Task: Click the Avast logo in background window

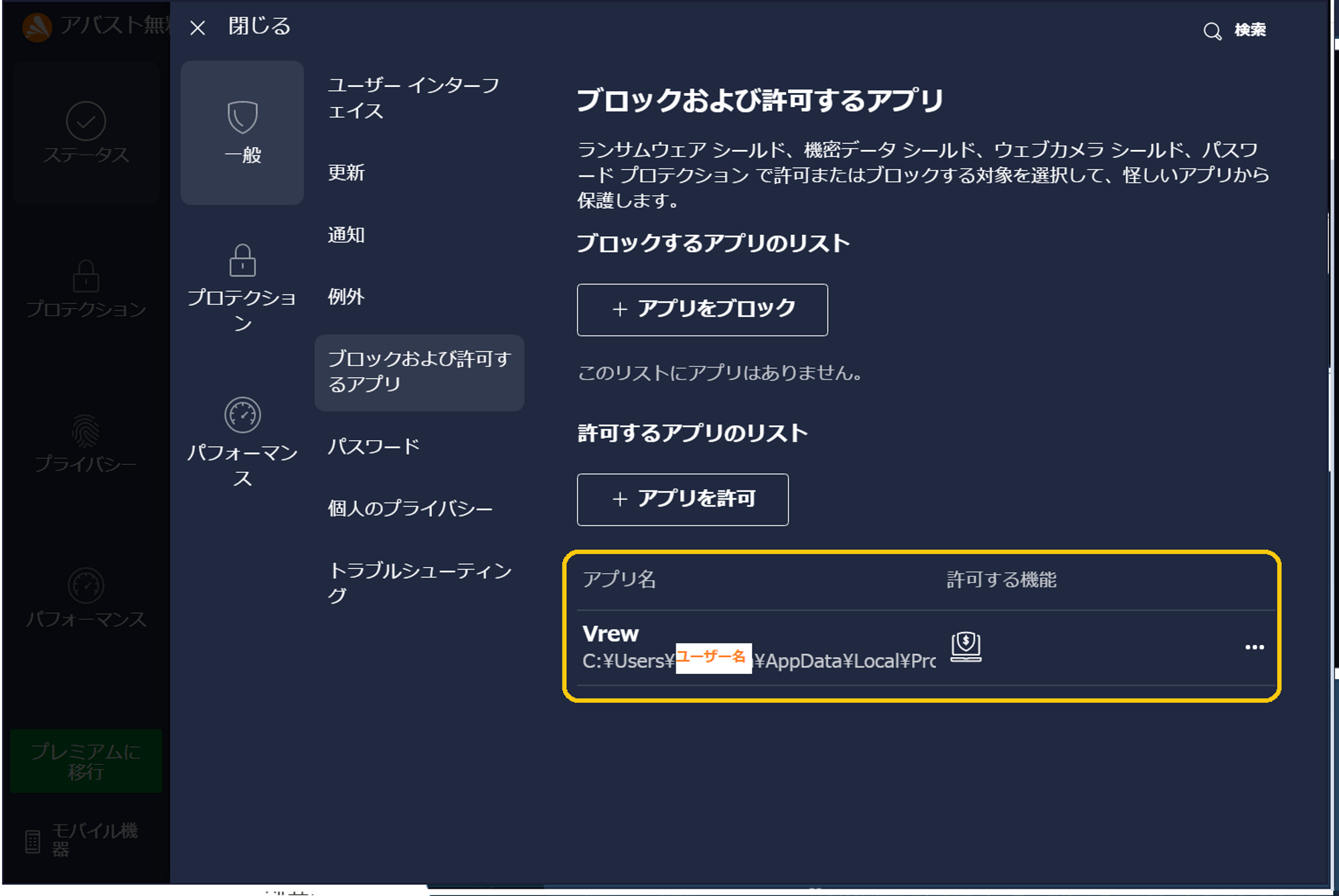Action: coord(37,27)
